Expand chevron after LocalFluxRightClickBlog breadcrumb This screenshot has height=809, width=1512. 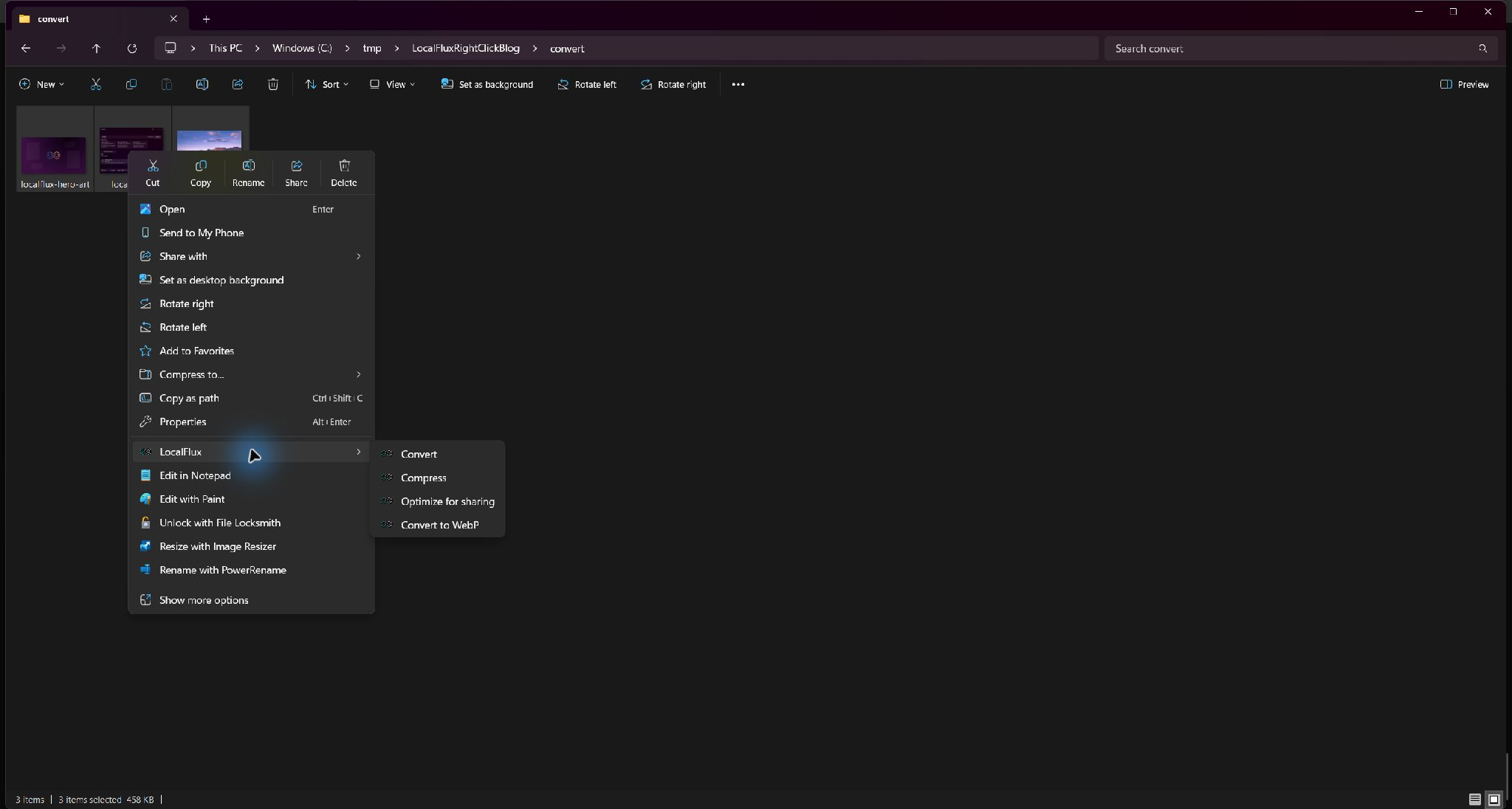[535, 48]
